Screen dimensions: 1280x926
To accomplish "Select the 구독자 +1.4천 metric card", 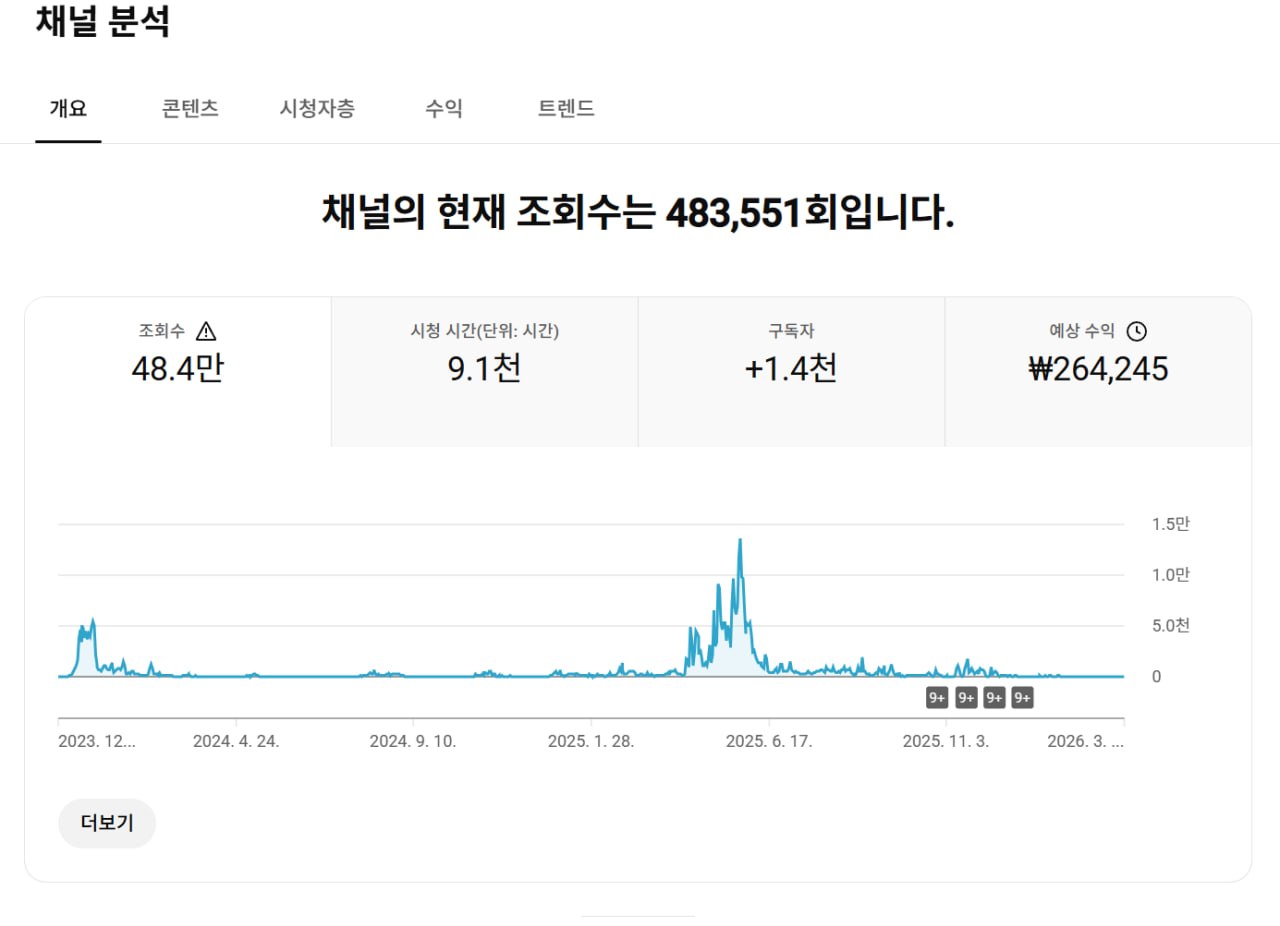I will [x=791, y=370].
